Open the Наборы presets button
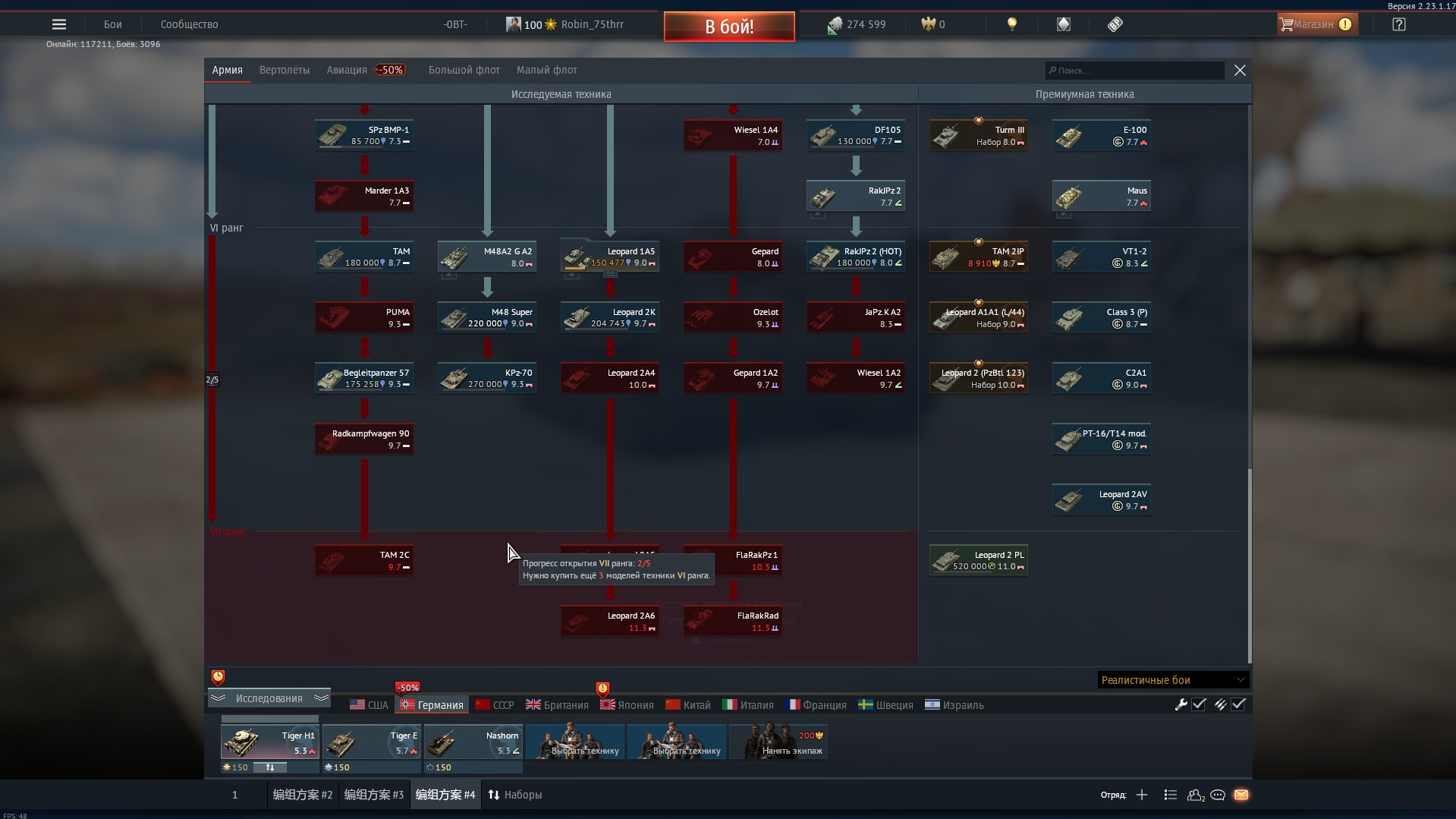Viewport: 1456px width, 819px height. tap(514, 795)
